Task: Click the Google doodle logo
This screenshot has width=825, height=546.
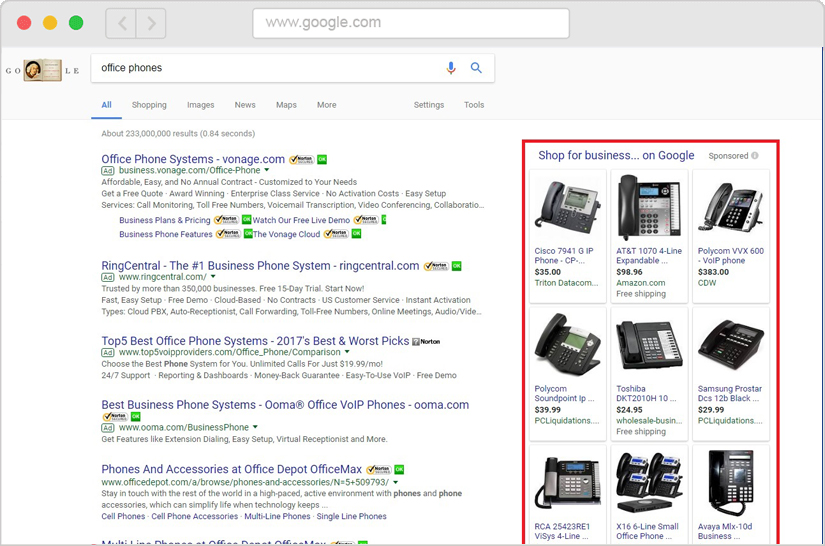Action: coord(43,70)
